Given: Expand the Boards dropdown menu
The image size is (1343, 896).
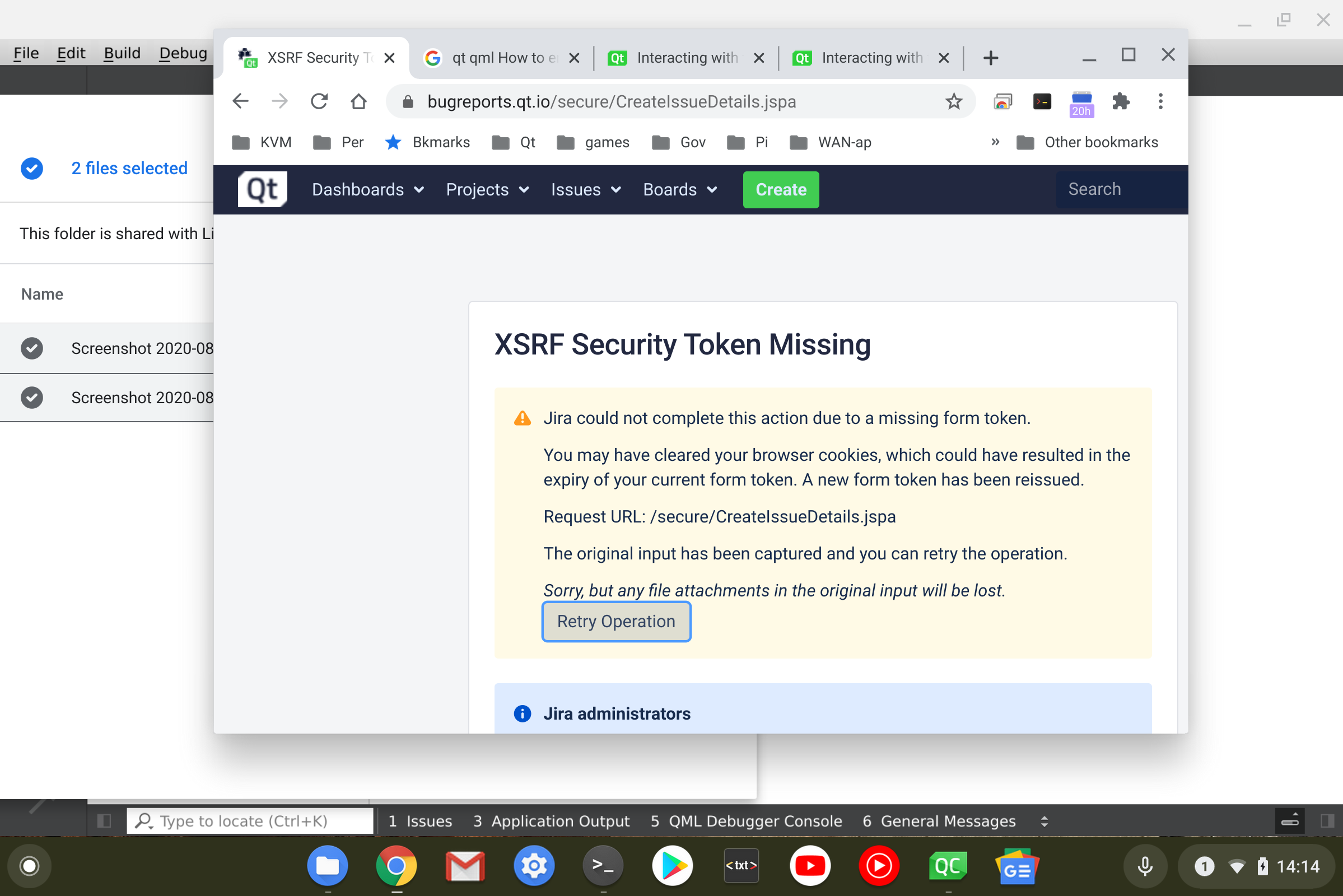Looking at the screenshot, I should 679,189.
